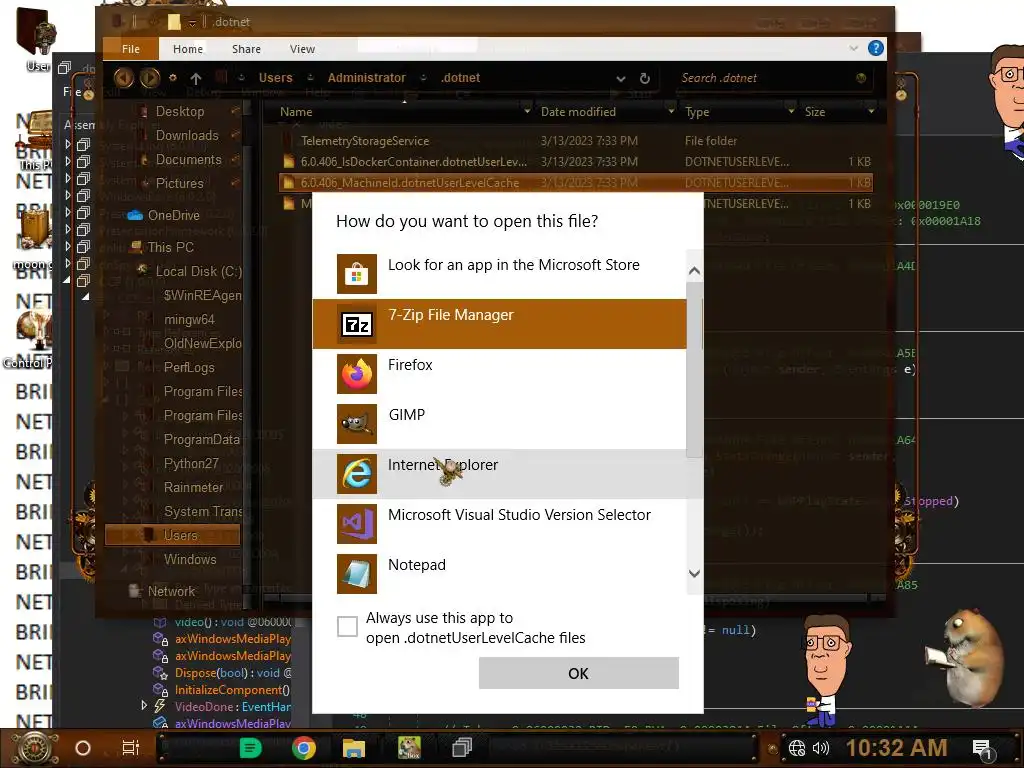Screen dimensions: 1024x768
Task: Select Desktop in the navigation pane
Action: tap(180, 112)
